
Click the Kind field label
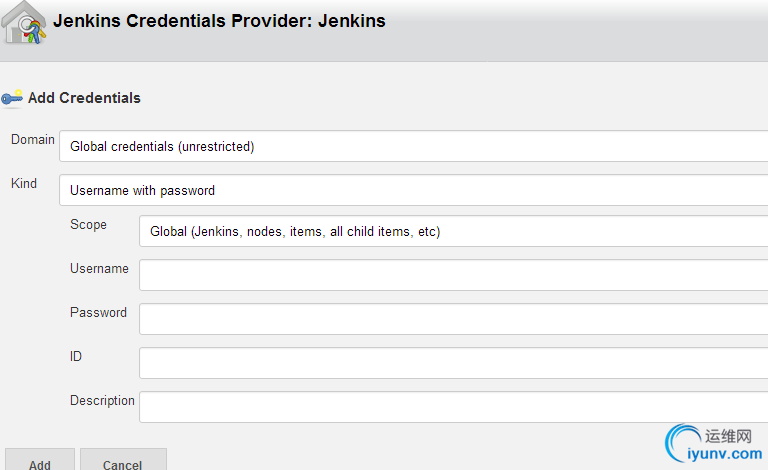click(x=24, y=183)
